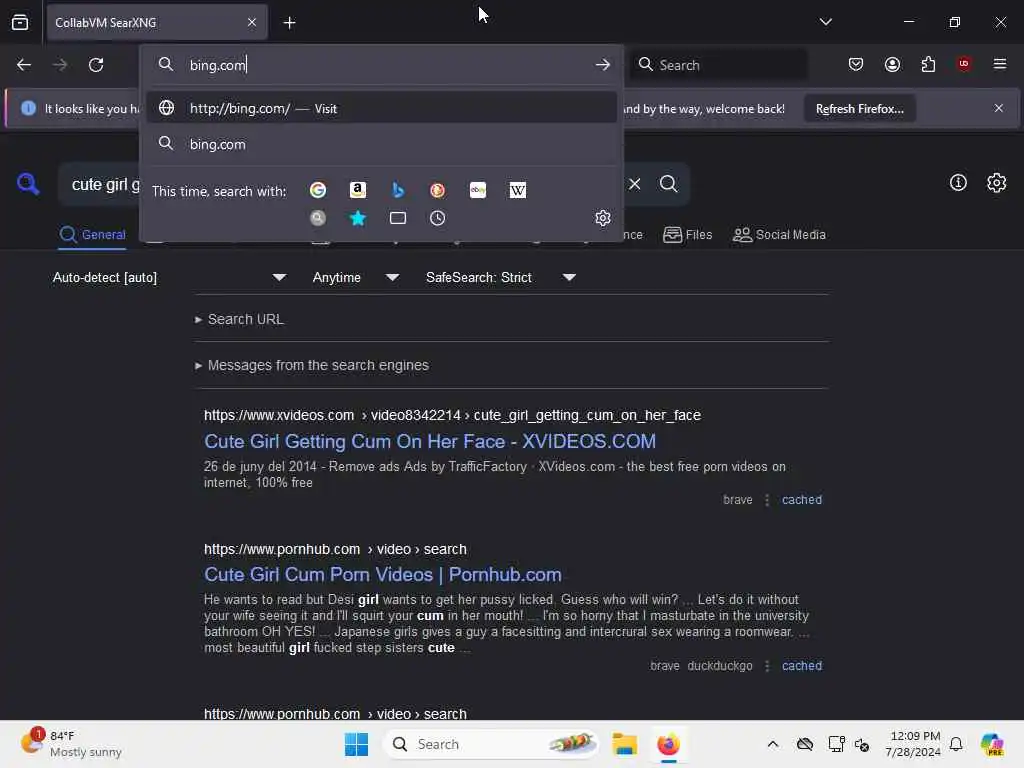The width and height of the screenshot is (1024, 768).
Task: Clear the SearXNG search query
Action: 635,184
